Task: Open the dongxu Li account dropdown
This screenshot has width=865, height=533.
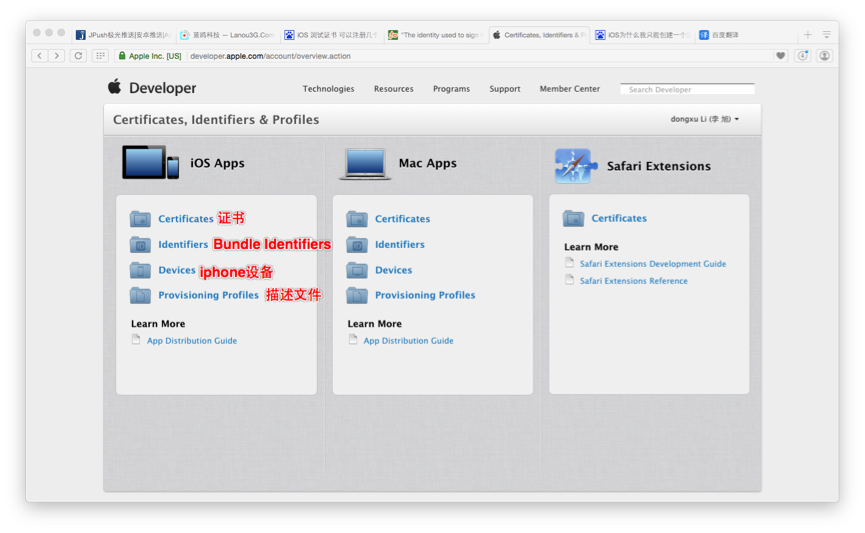Action: 704,119
